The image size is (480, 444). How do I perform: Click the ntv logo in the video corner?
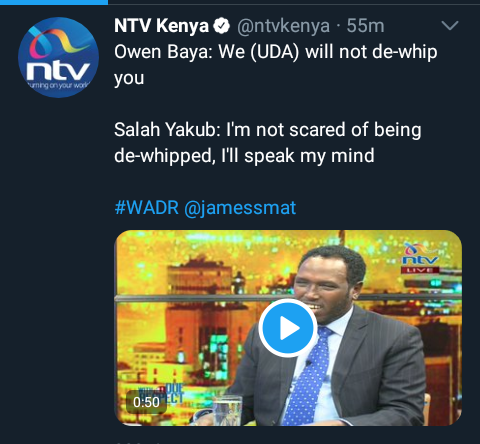(x=420, y=255)
